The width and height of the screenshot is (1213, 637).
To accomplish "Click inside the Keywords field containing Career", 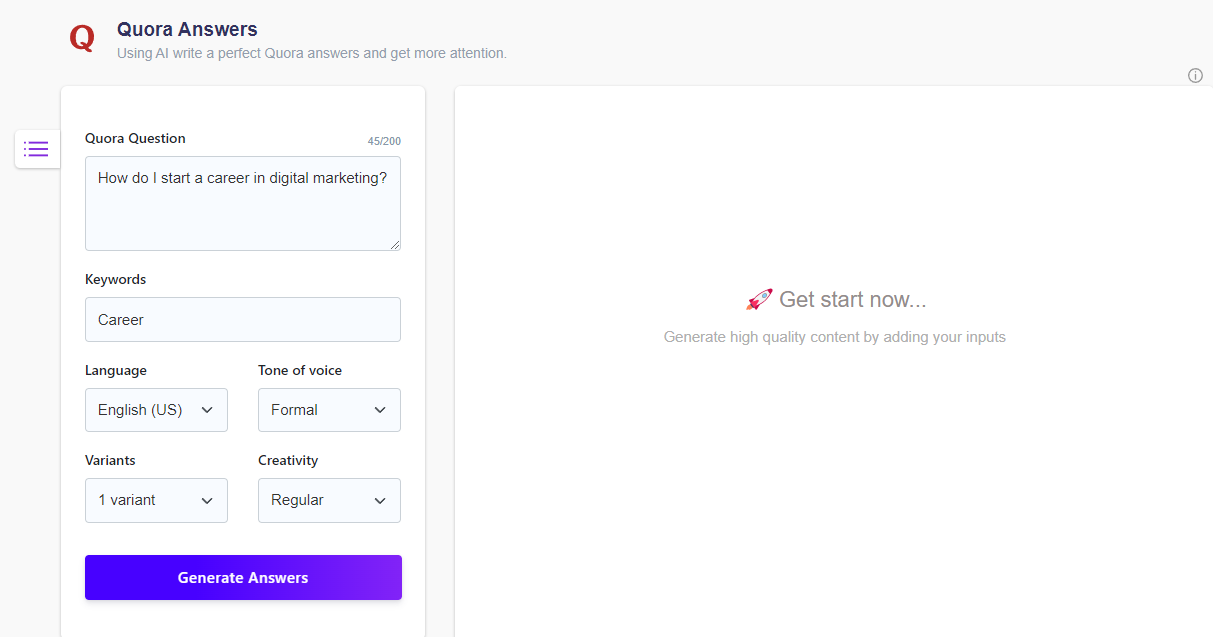I will tap(243, 319).
